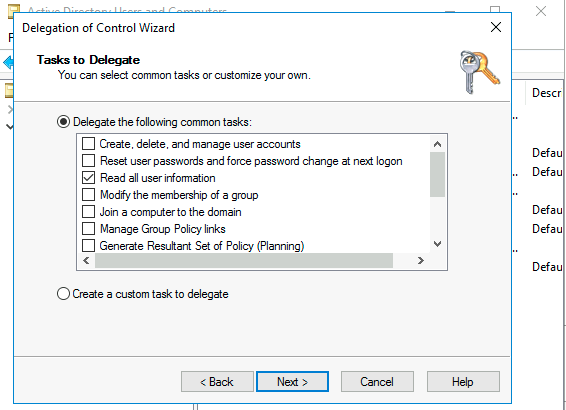
Task: Close the Delegation of Control Wizard dialog
Action: coord(496,27)
